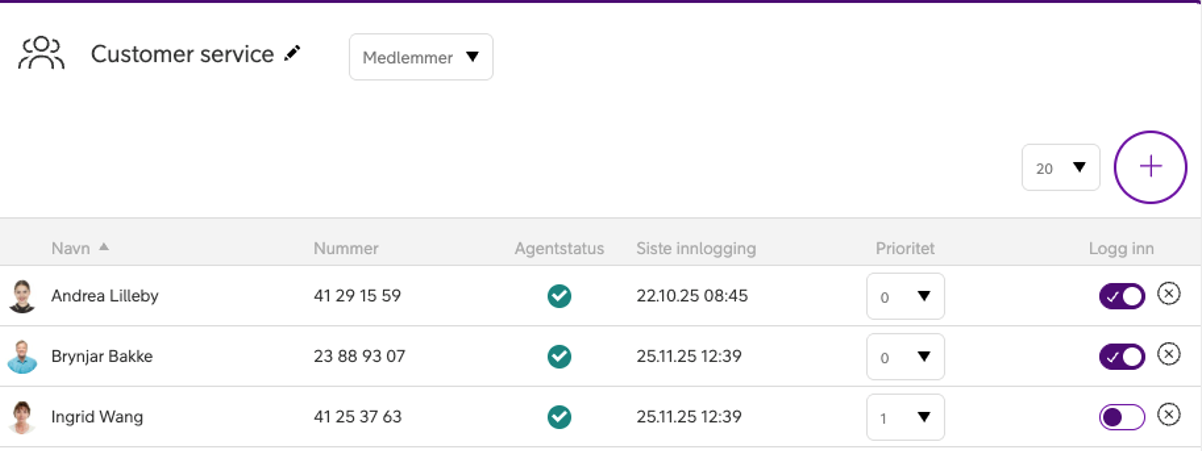Viewport: 1204px width, 451px height.
Task: Toggle off login for Andrea Lilleby
Action: [x=1121, y=296]
